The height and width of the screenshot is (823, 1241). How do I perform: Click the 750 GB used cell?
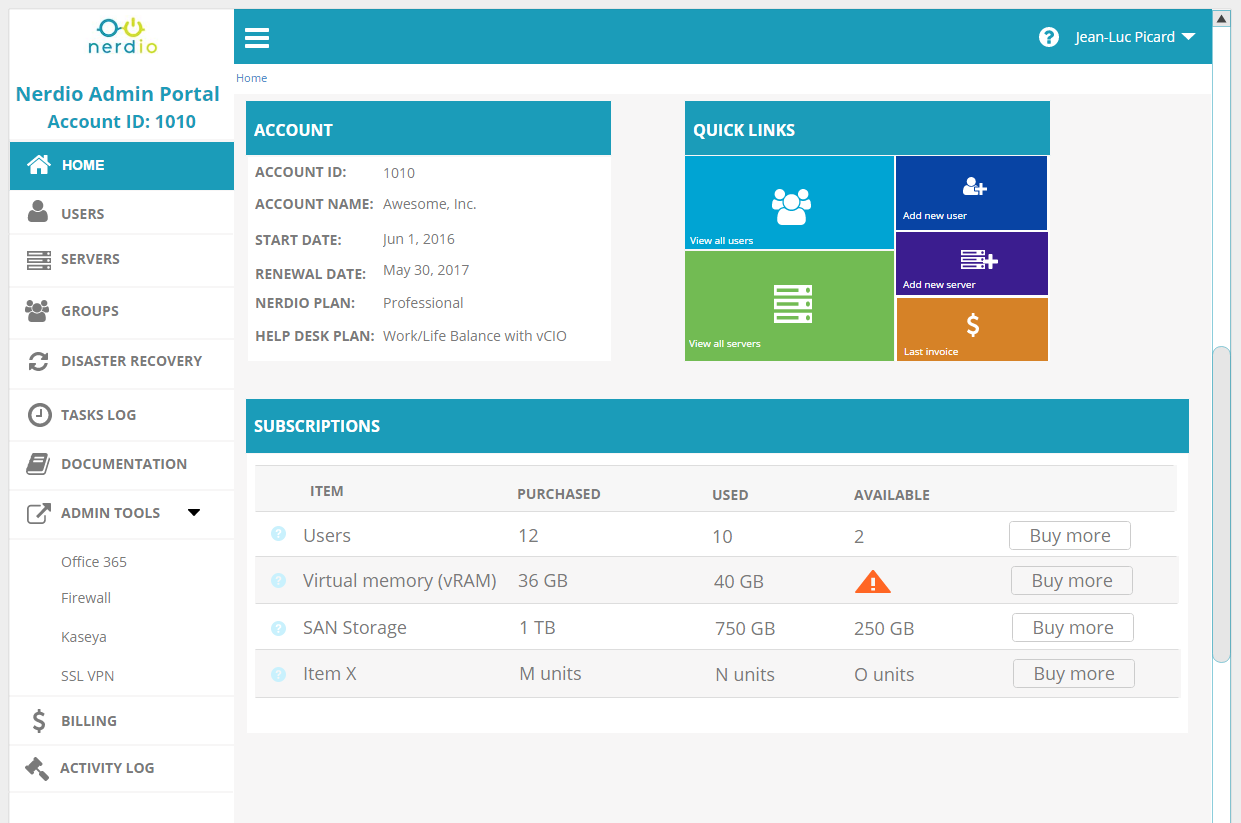tap(745, 629)
